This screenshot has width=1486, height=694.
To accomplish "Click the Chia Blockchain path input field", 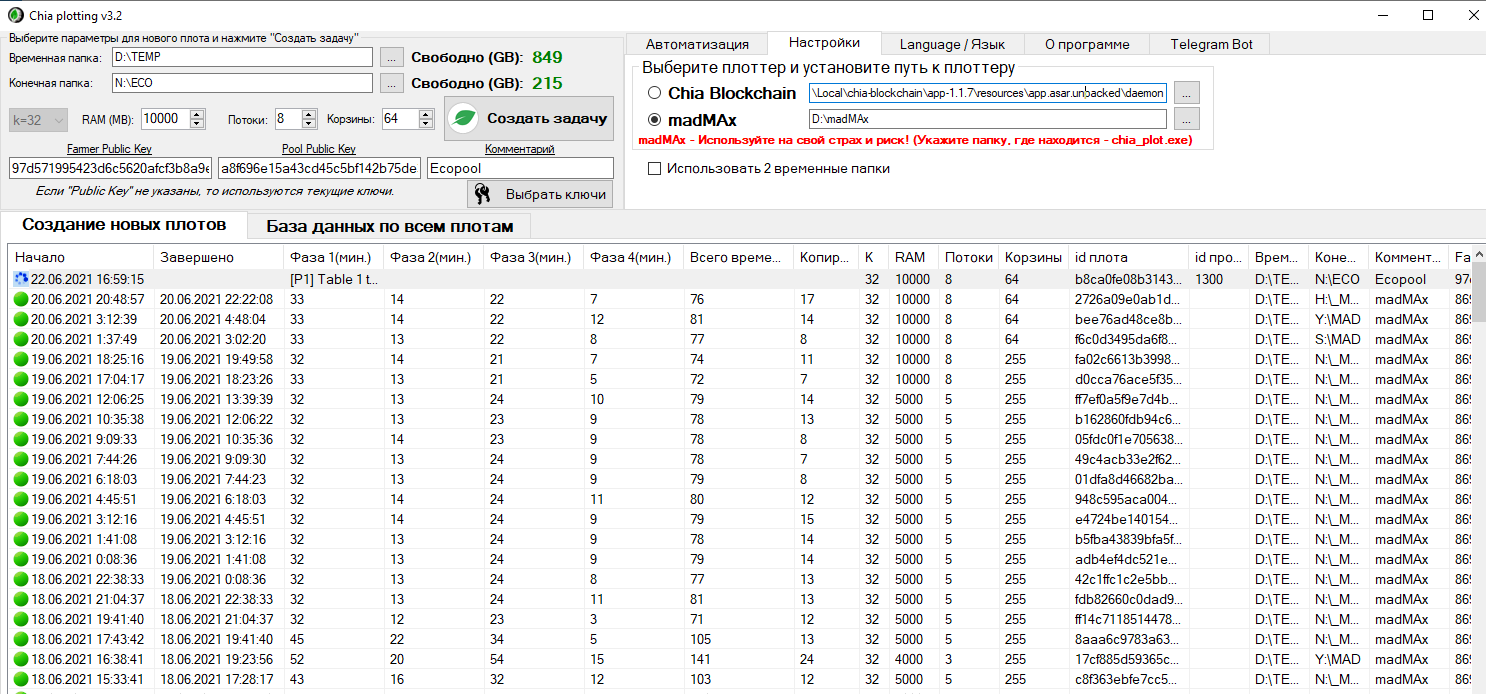I will (988, 93).
